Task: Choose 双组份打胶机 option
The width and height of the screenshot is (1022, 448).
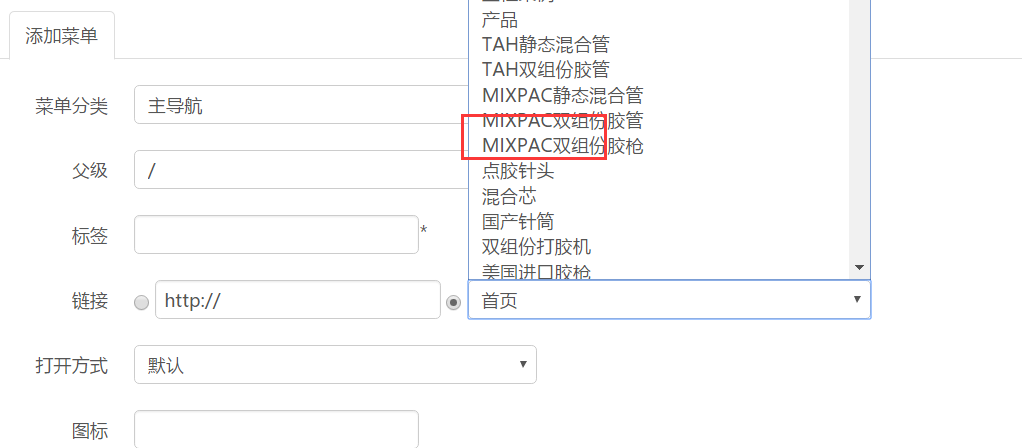Action: 658,247
